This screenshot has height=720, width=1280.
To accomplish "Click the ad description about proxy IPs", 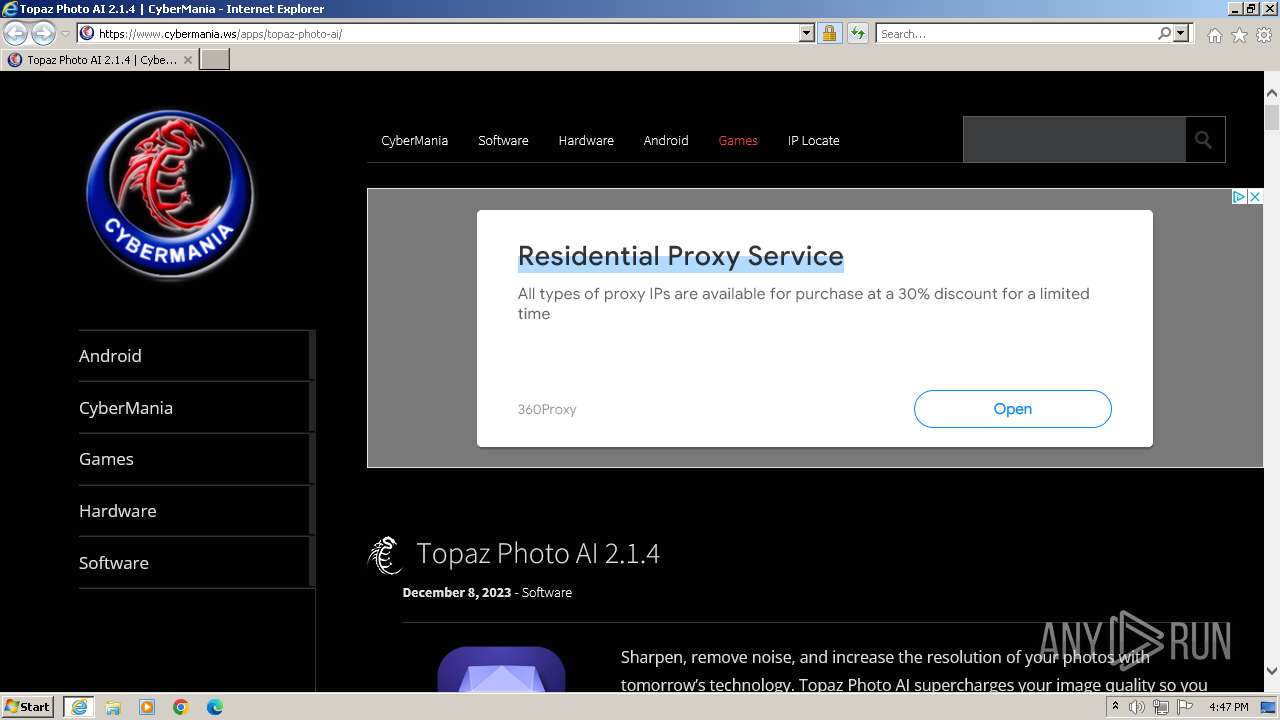I will point(803,303).
